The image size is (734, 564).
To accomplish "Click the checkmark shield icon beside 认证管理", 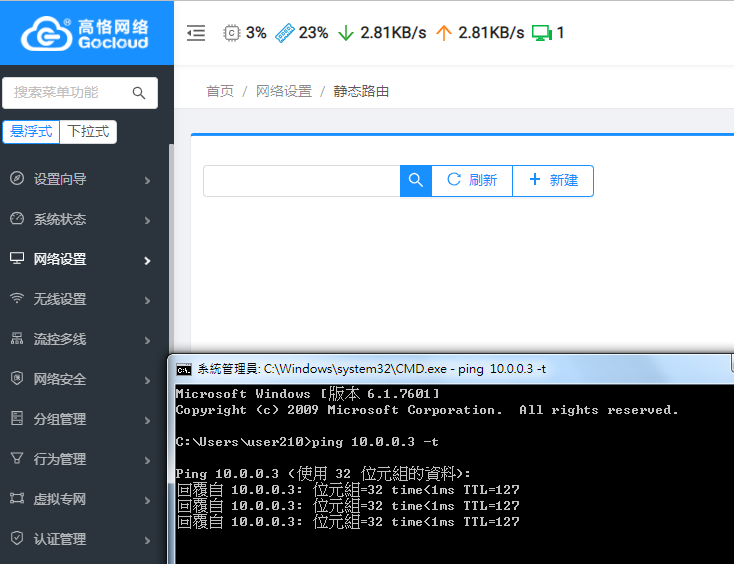I will click(x=17, y=538).
